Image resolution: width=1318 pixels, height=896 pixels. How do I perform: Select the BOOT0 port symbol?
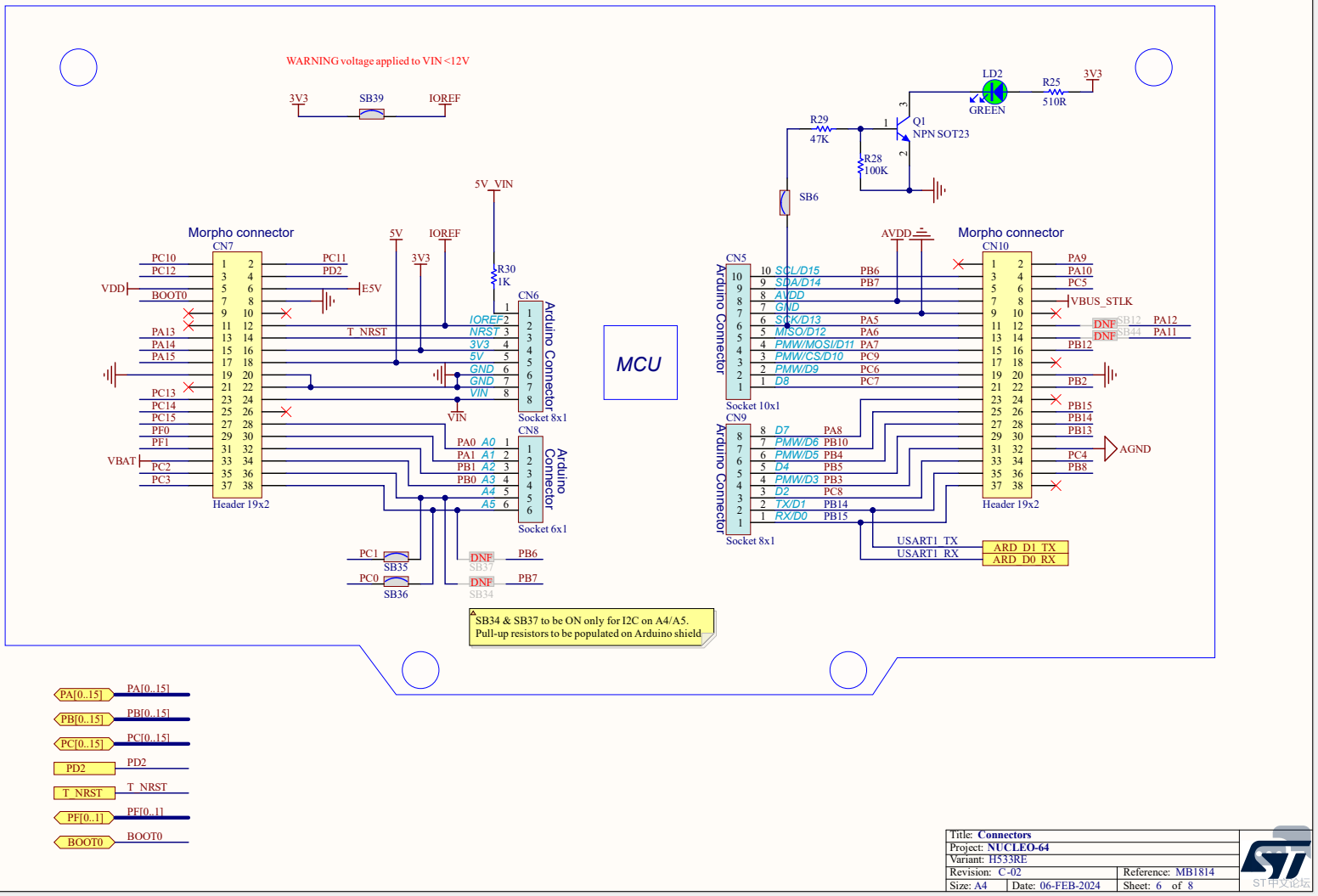point(84,842)
